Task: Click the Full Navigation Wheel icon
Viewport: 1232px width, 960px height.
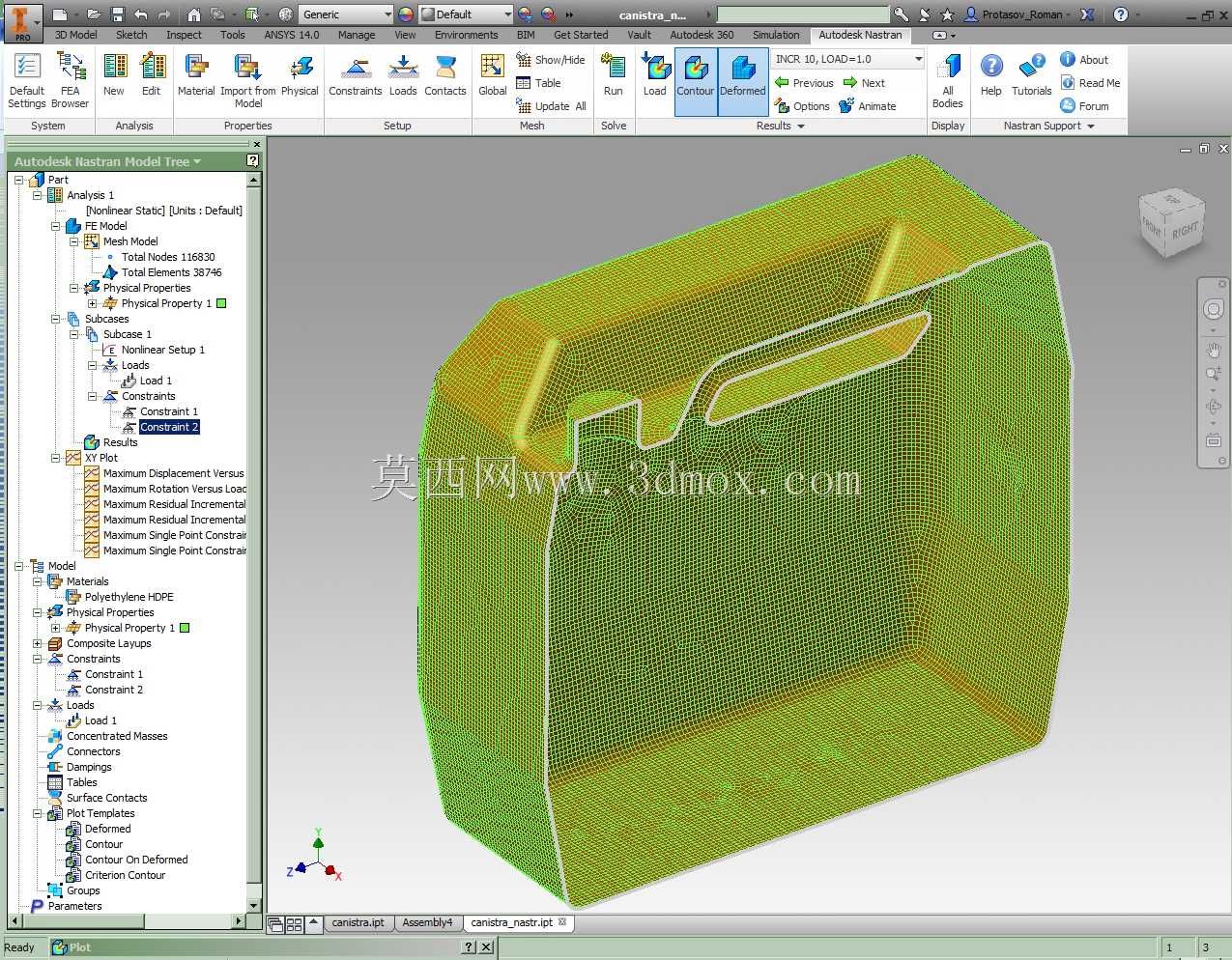Action: tap(1213, 309)
